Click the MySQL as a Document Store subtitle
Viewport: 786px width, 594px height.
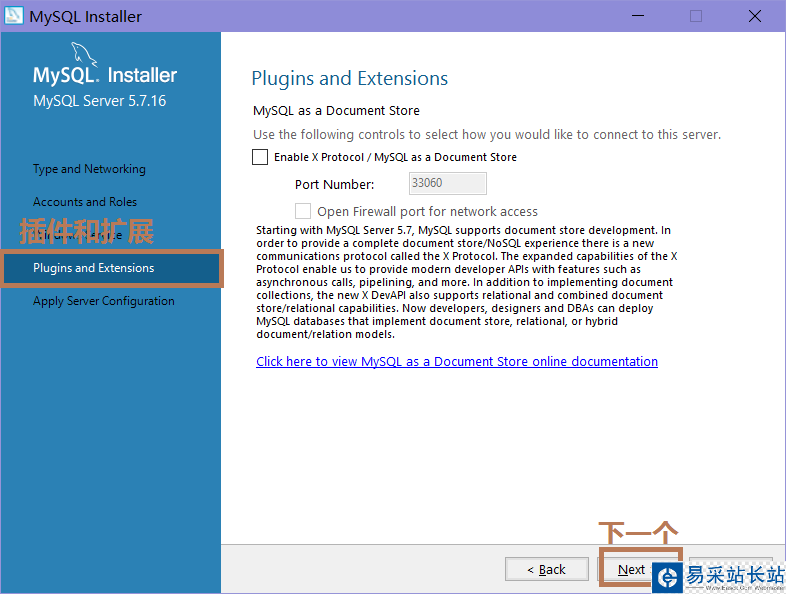(x=336, y=111)
